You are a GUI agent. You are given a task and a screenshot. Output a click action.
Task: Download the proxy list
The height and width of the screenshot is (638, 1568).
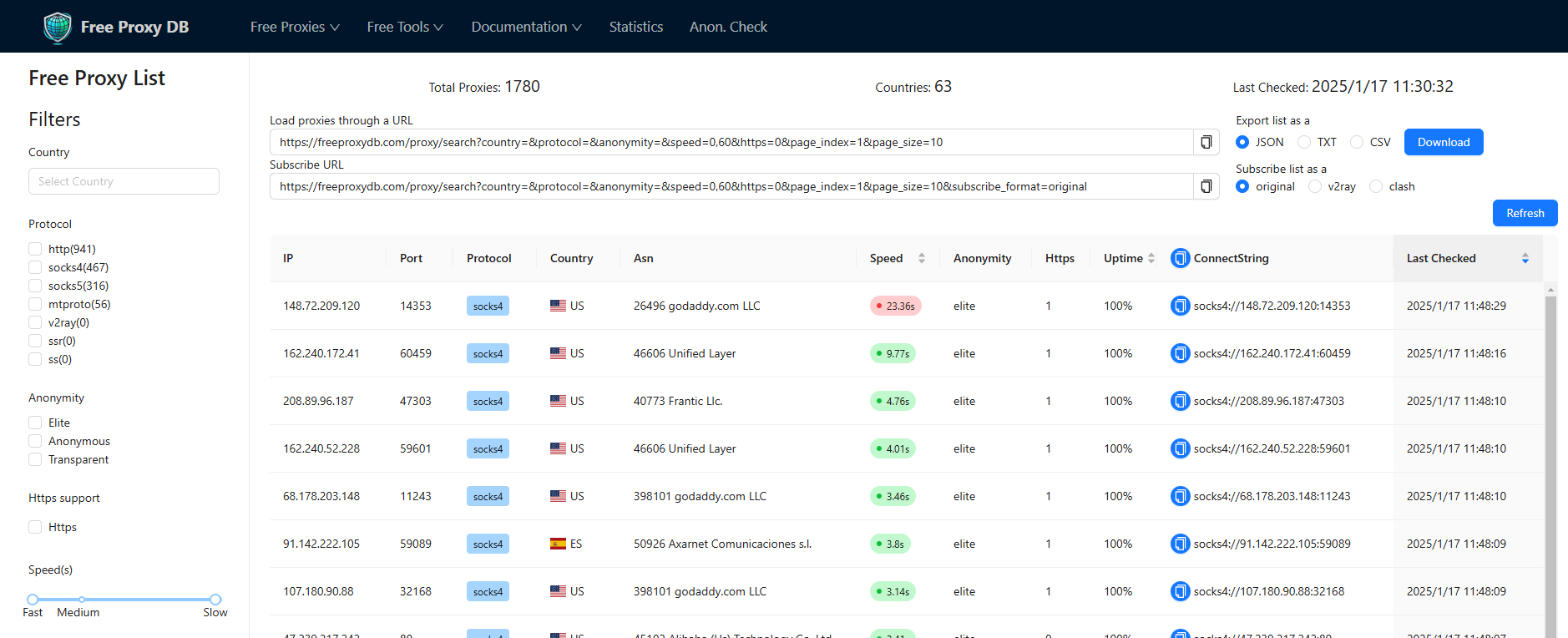coord(1444,142)
